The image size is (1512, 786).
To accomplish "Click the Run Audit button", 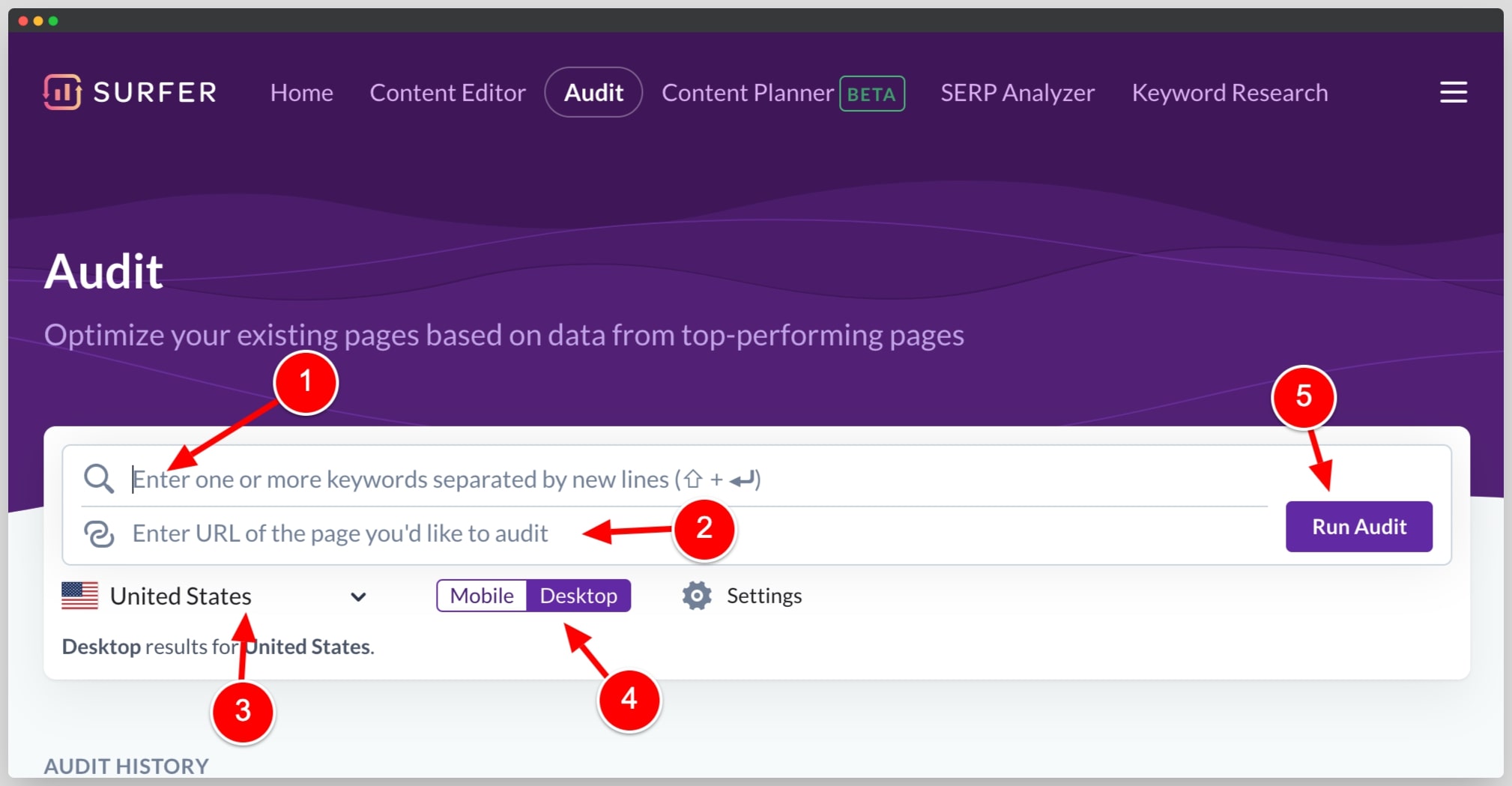I will click(1358, 526).
